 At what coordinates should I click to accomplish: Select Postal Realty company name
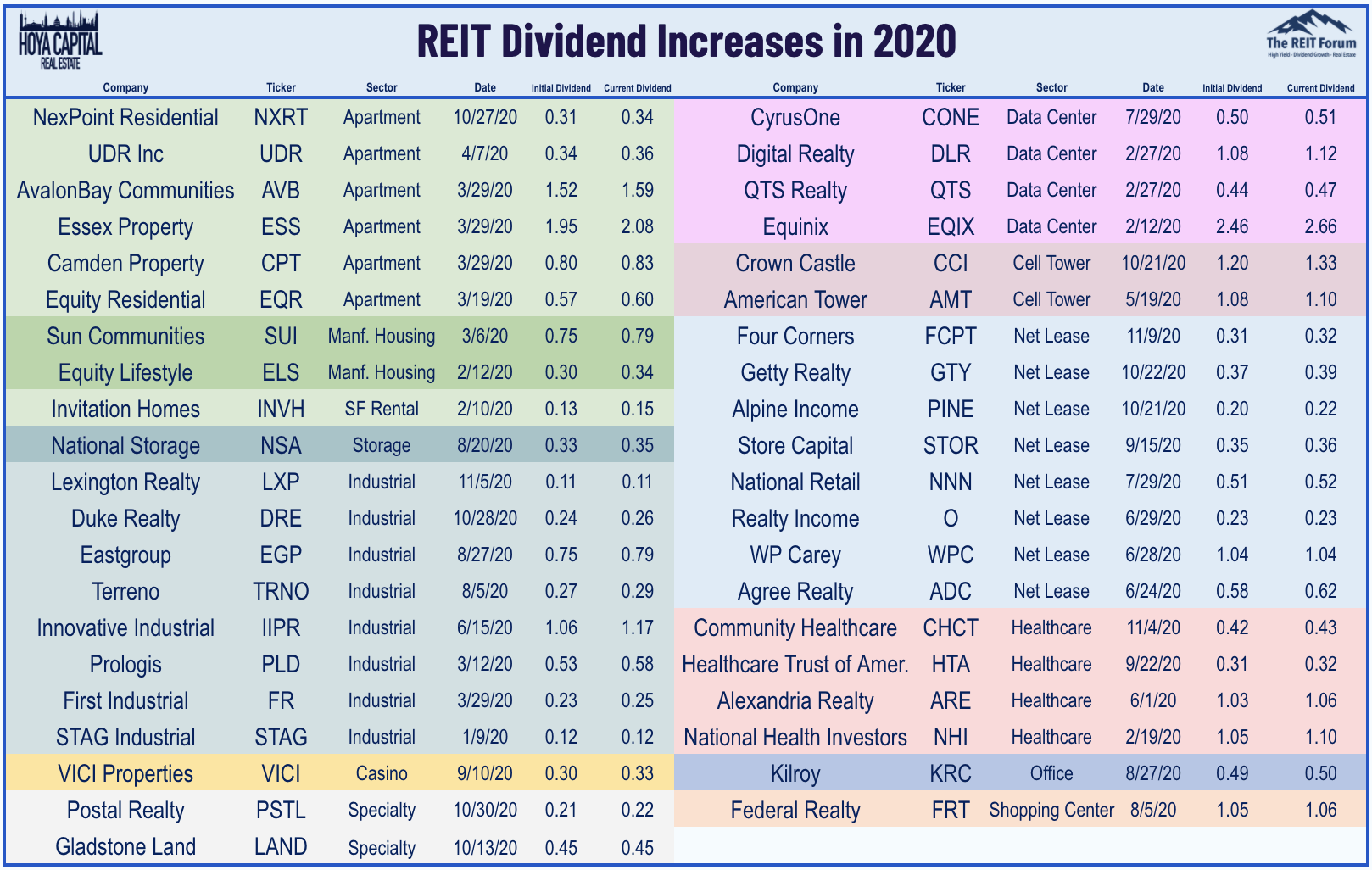pyautogui.click(x=125, y=811)
